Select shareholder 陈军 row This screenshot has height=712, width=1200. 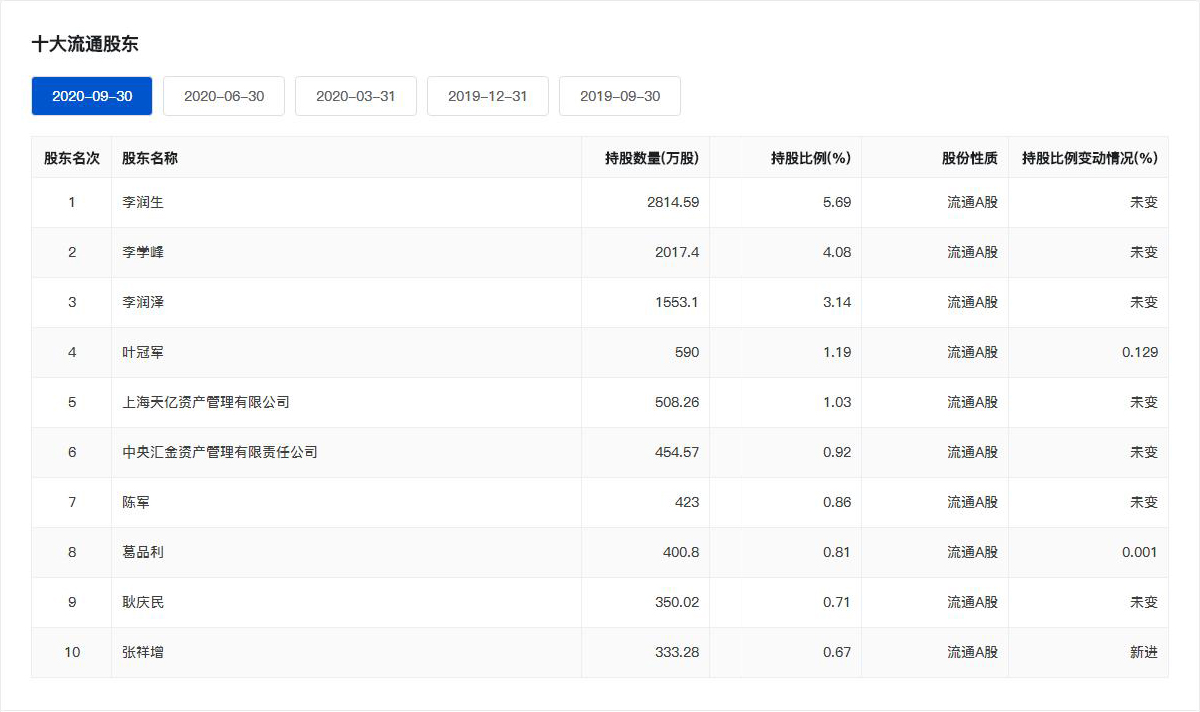click(x=136, y=502)
